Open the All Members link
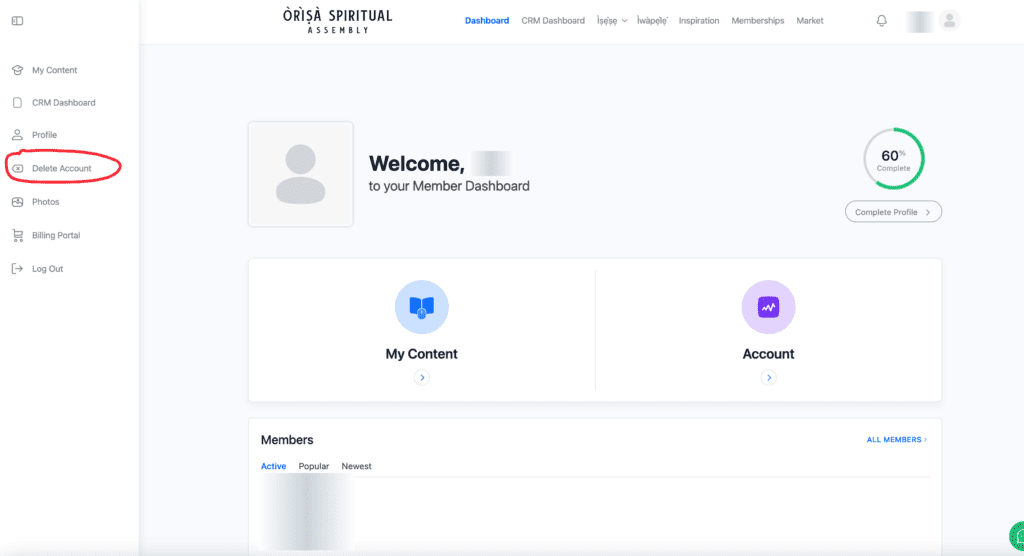This screenshot has width=1024, height=556. coord(896,440)
